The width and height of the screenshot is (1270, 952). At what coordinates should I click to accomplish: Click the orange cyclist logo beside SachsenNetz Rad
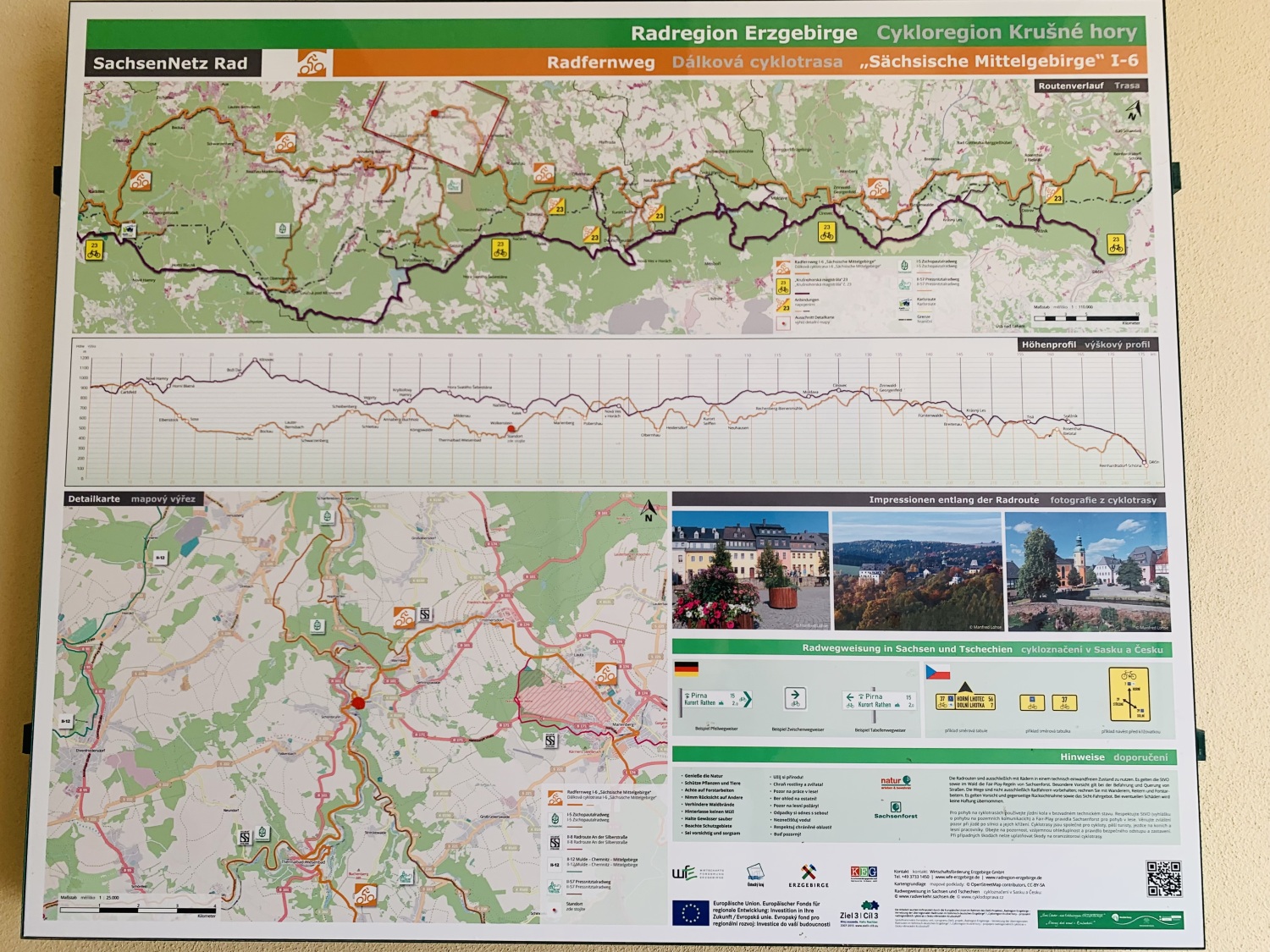click(x=312, y=63)
